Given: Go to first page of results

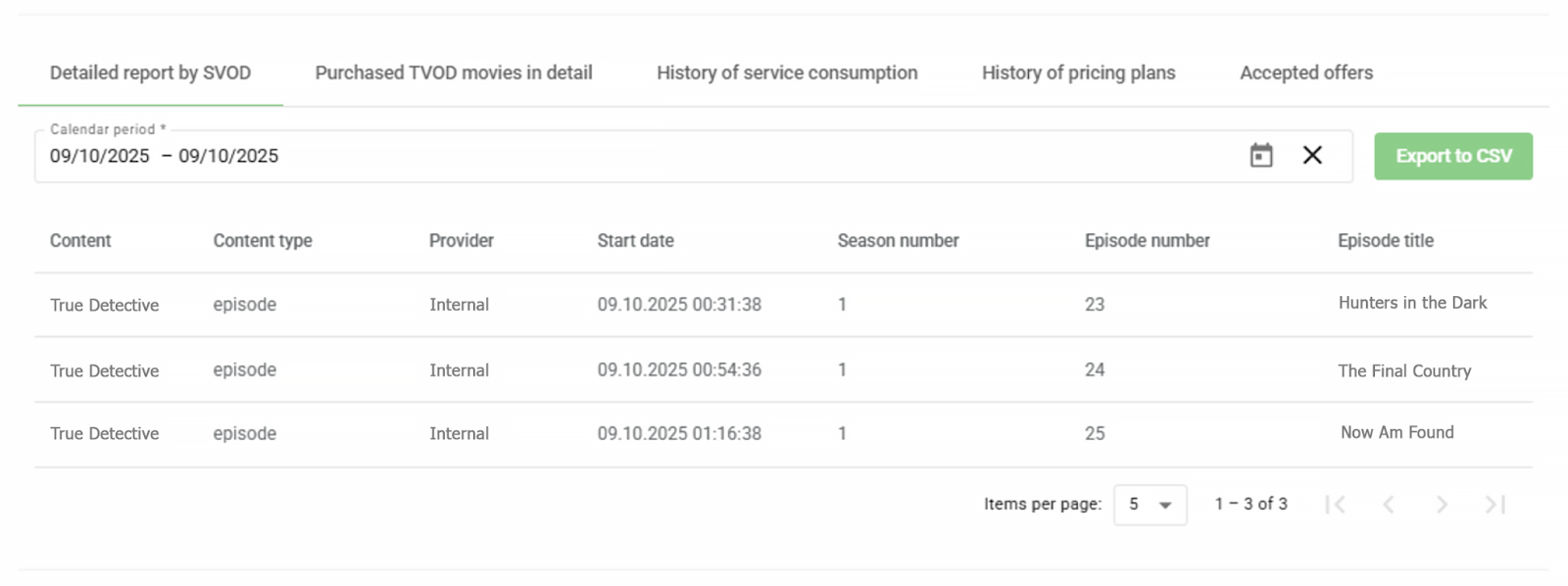Looking at the screenshot, I should 1335,505.
